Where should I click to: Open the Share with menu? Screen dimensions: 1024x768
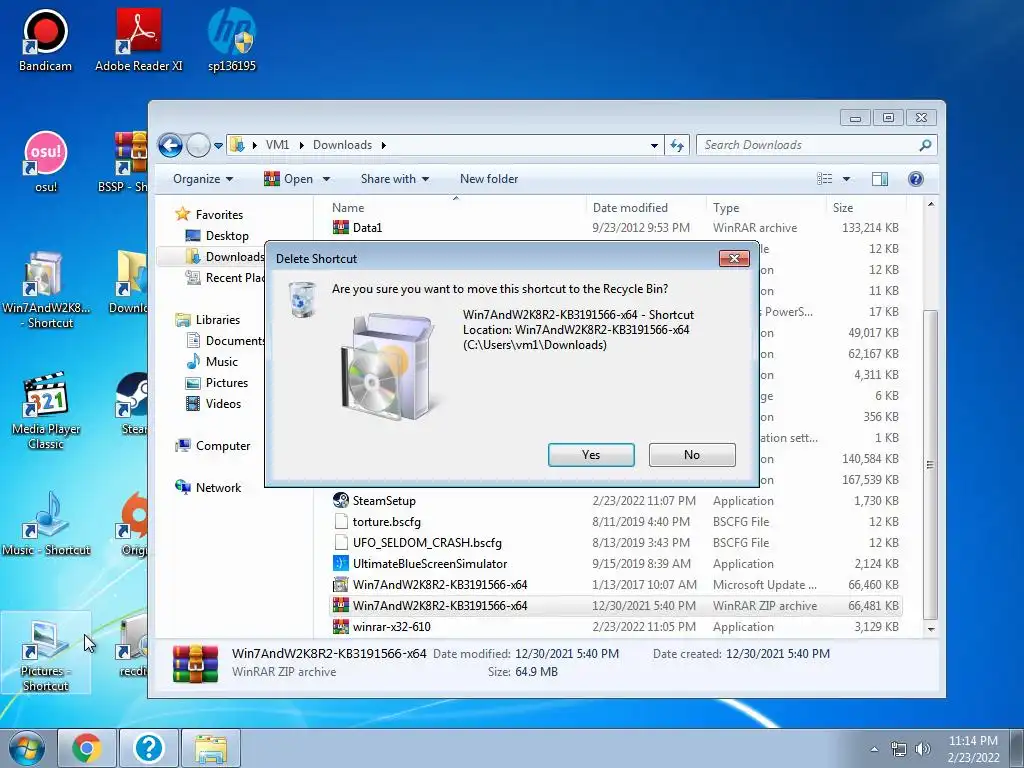click(x=394, y=179)
